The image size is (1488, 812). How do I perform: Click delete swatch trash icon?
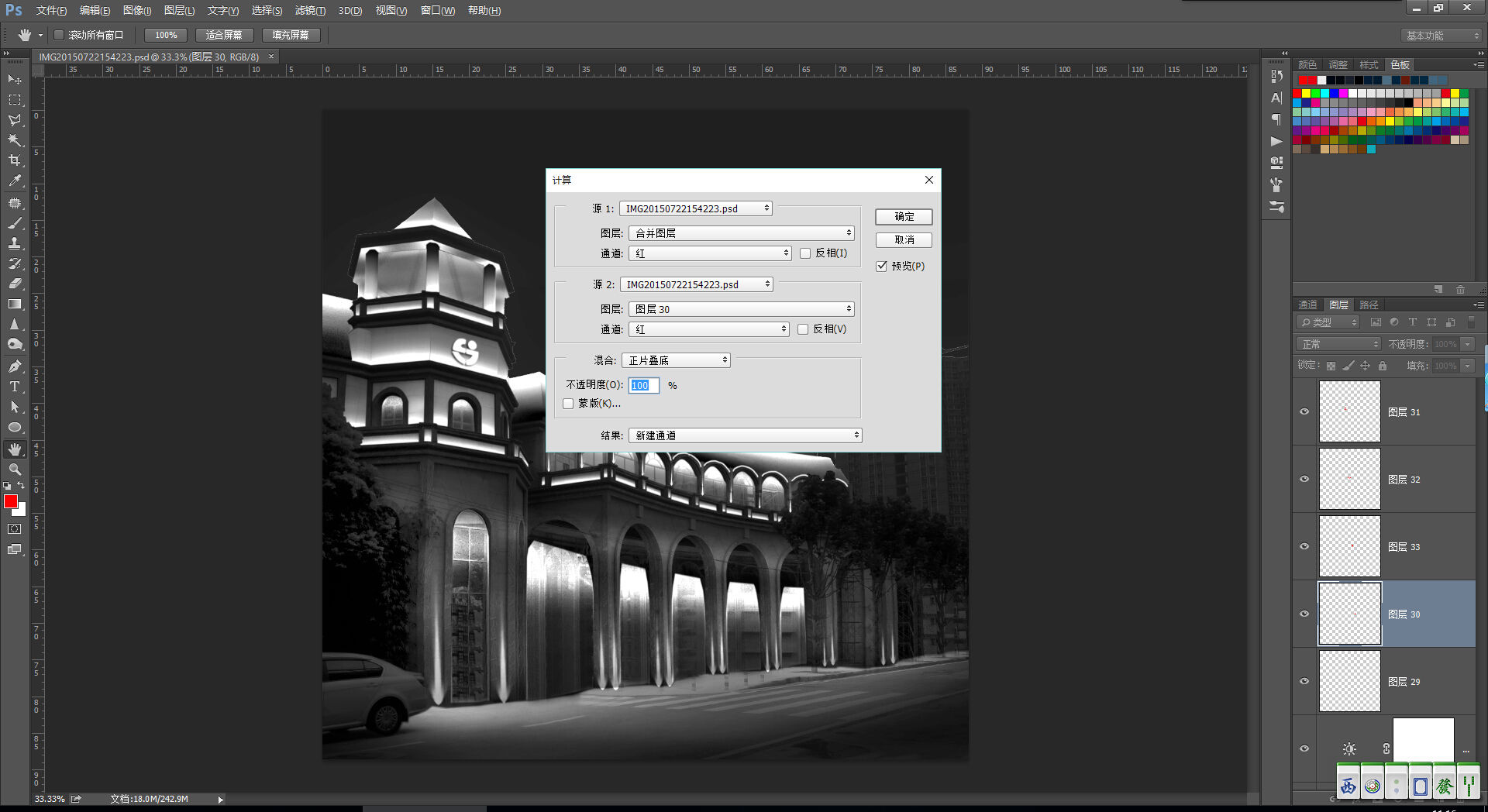(1460, 289)
